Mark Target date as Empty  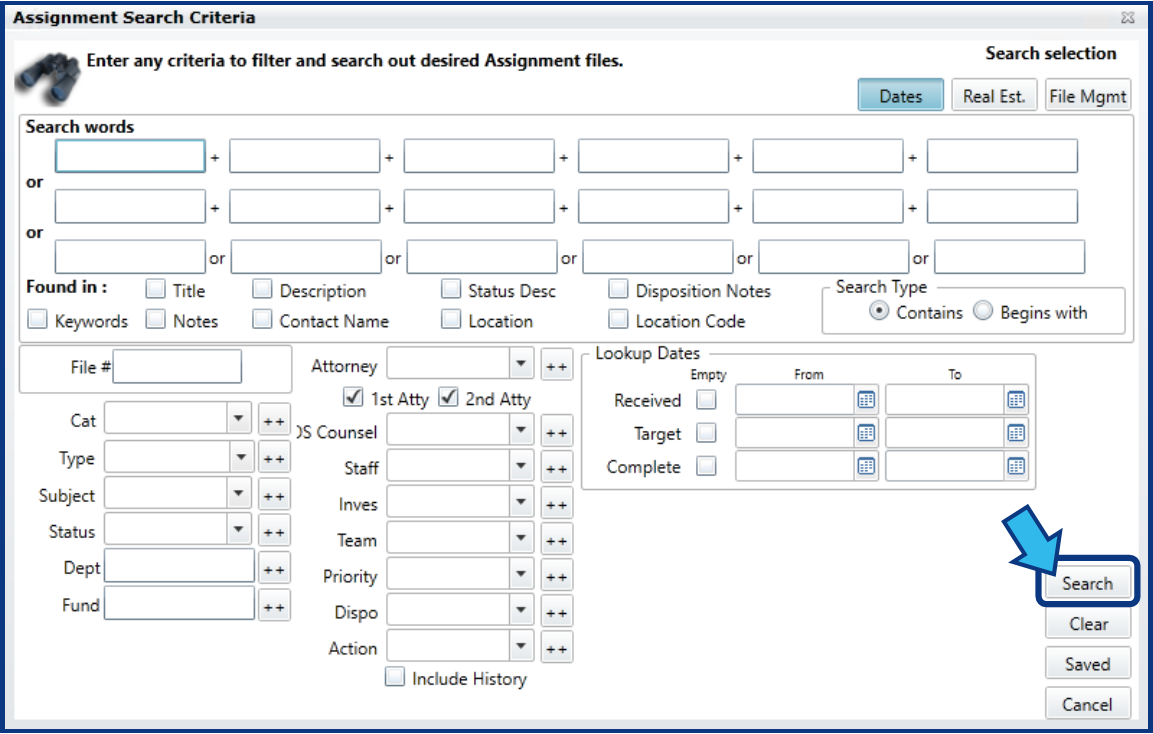pyautogui.click(x=707, y=432)
